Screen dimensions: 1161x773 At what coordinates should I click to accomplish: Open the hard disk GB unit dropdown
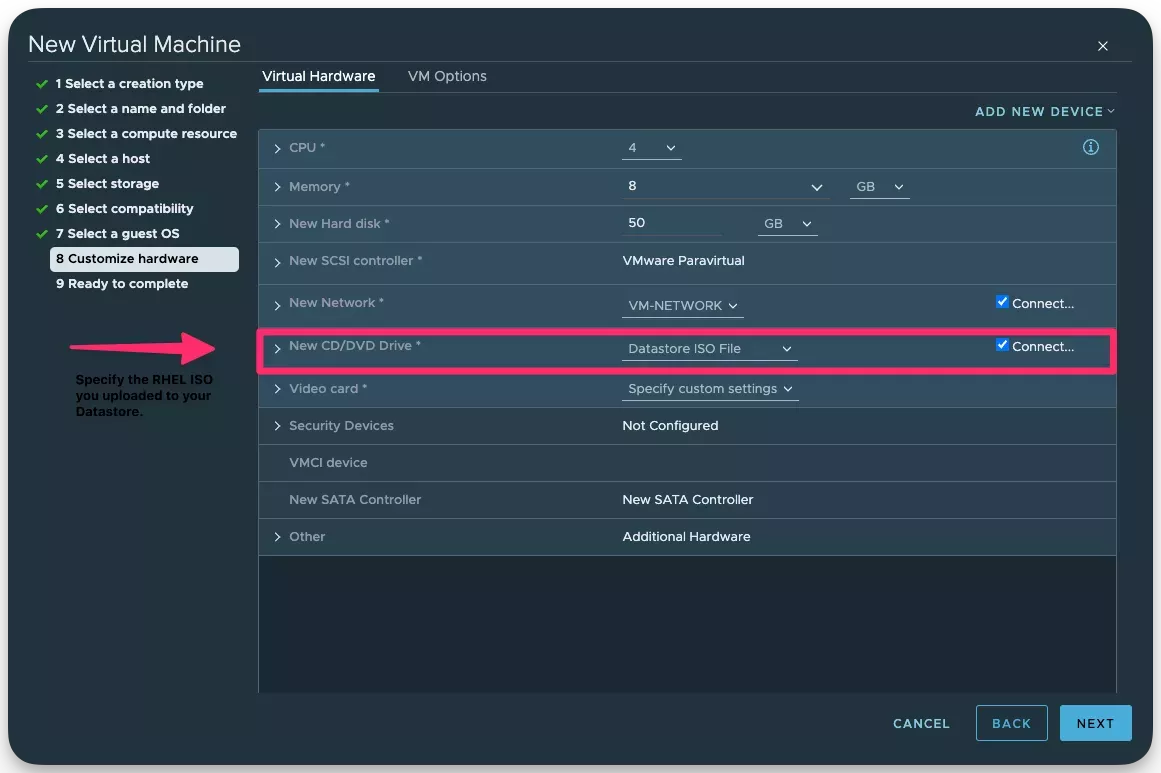coord(787,223)
